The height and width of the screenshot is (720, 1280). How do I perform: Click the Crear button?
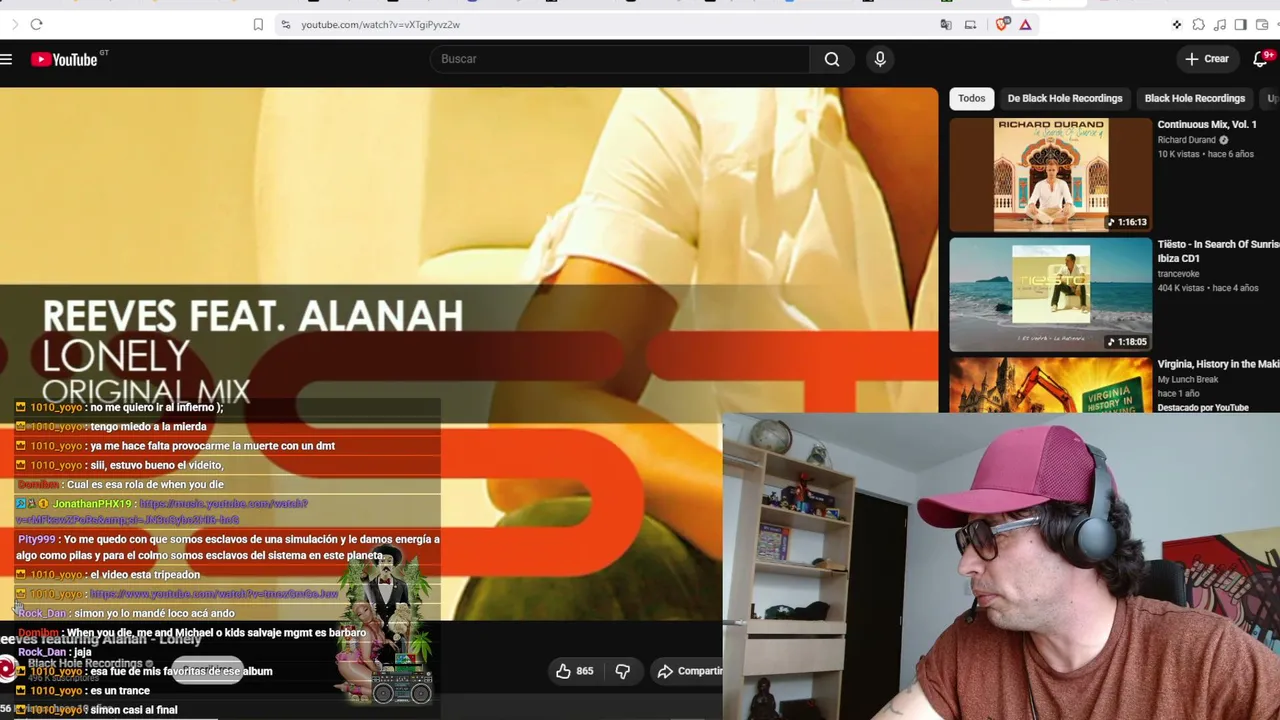tap(1207, 59)
